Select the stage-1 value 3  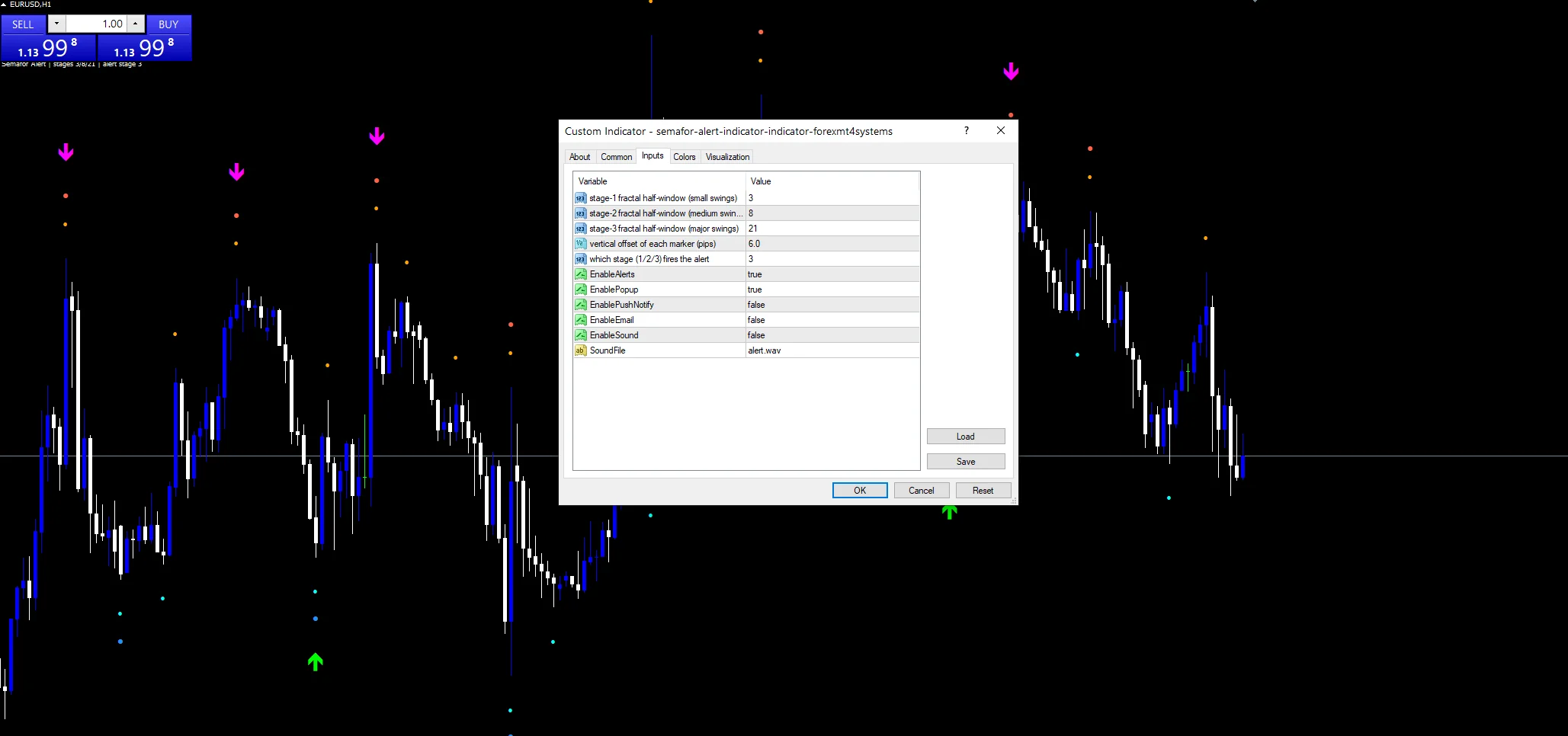tap(832, 198)
